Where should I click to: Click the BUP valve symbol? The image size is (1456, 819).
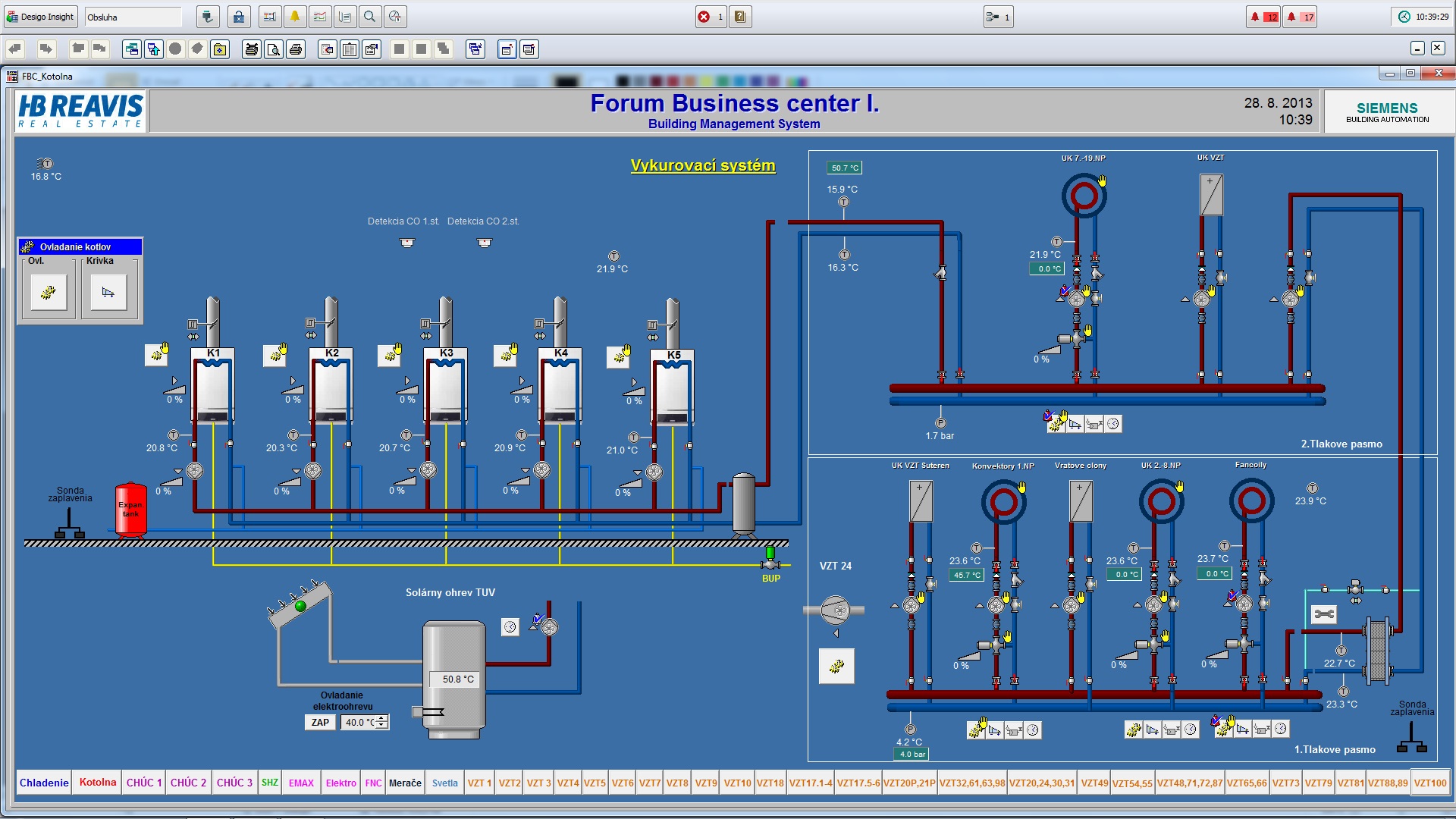tap(770, 559)
